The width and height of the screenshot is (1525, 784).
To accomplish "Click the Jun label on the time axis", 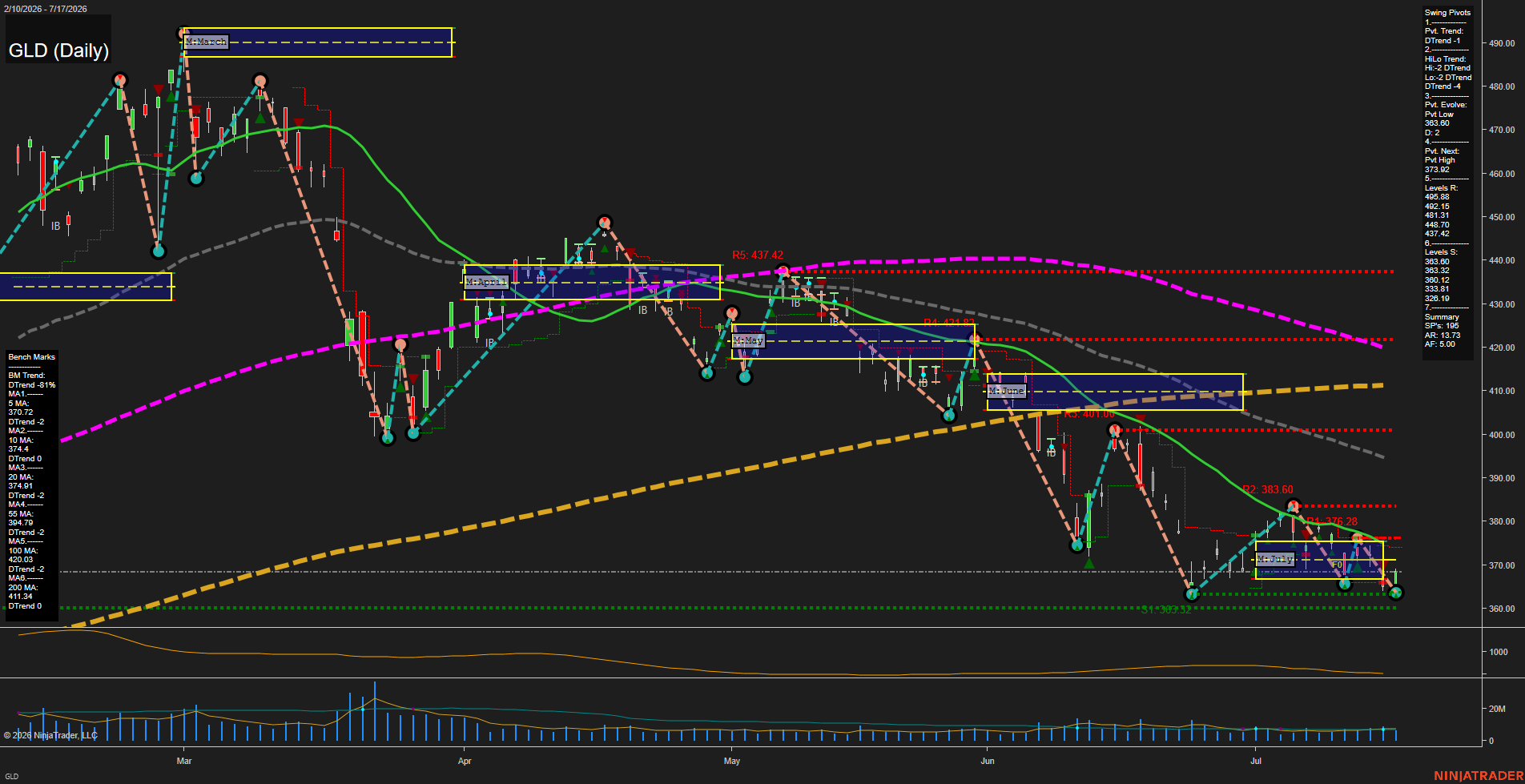I will pos(988,761).
